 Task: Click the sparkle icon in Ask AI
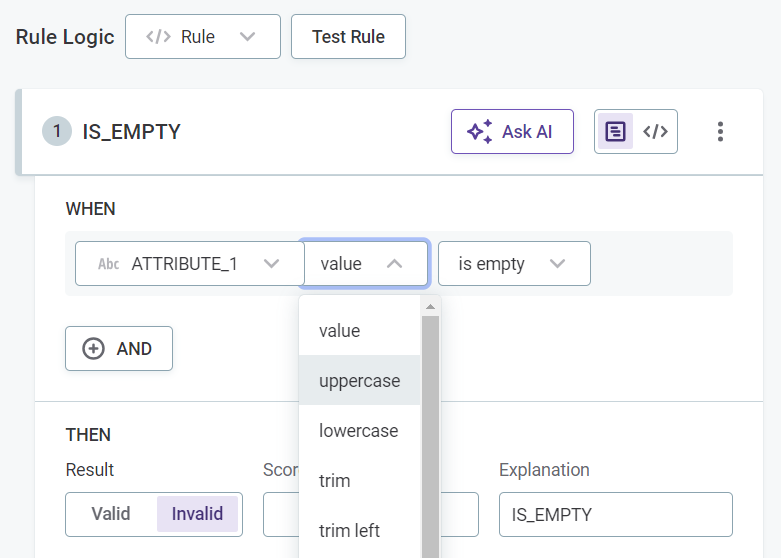[480, 132]
